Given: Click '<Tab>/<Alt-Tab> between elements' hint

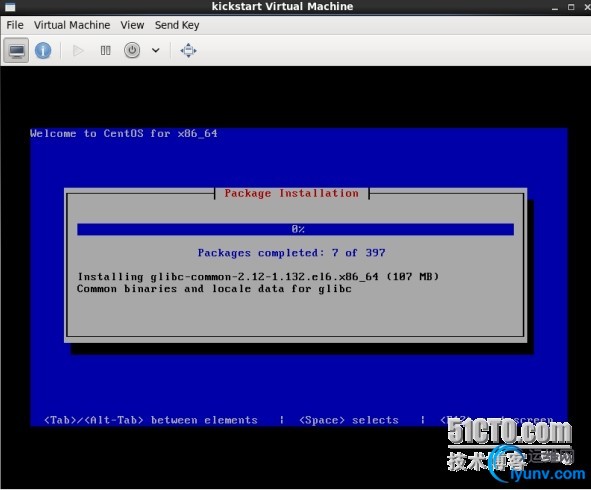Looking at the screenshot, I should (x=151, y=420).
